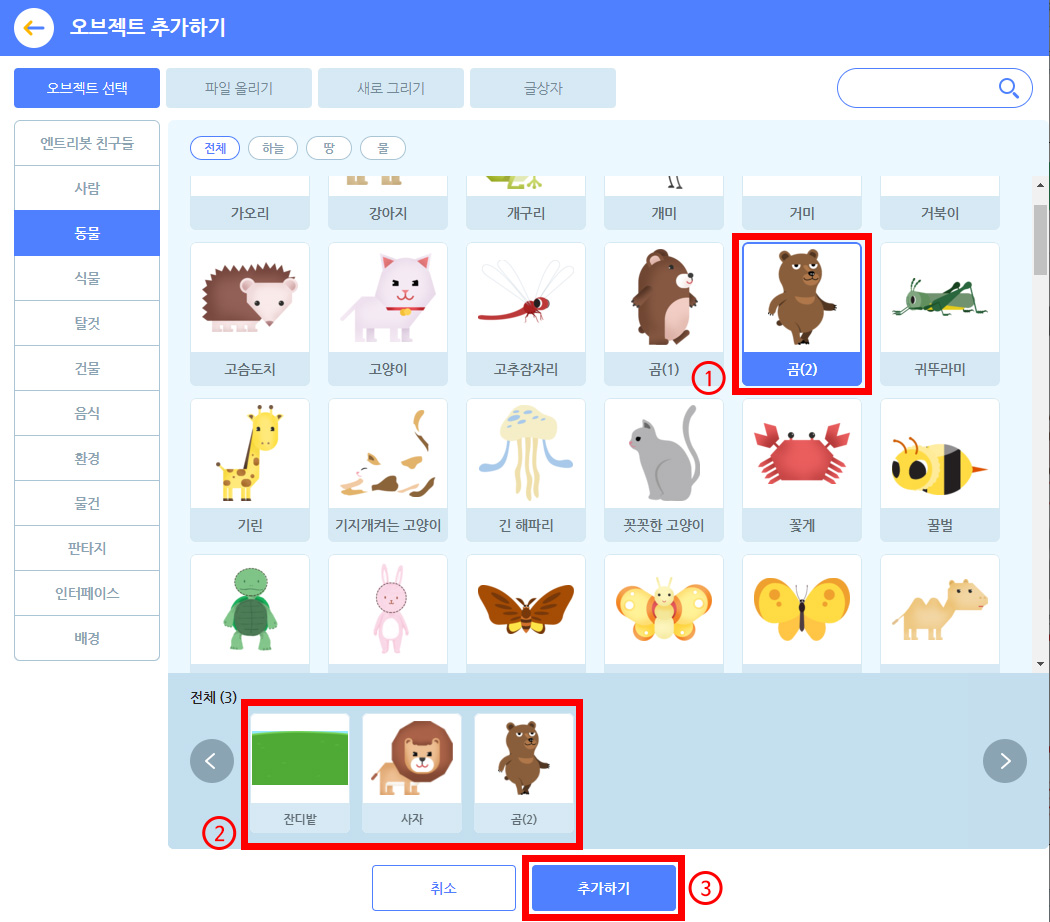This screenshot has height=922, width=1050.
Task: Go back with the arrow button
Action: click(x=33, y=27)
